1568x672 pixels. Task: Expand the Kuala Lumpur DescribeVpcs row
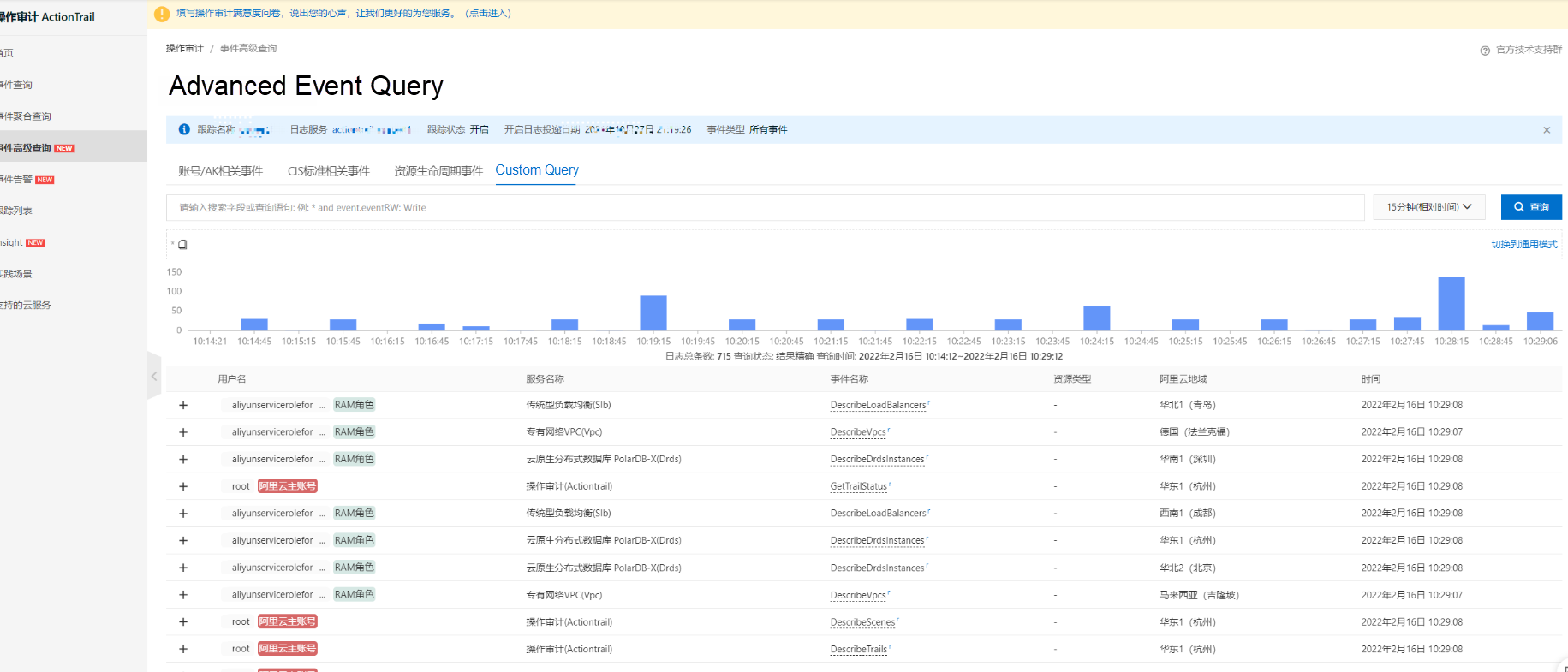tap(183, 595)
